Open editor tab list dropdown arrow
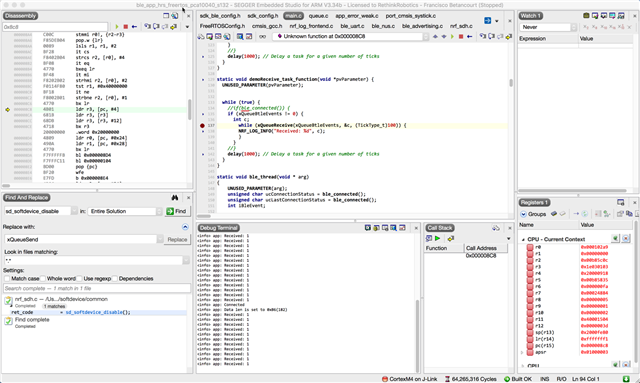Screen dimensions: 640x383 [497, 21]
